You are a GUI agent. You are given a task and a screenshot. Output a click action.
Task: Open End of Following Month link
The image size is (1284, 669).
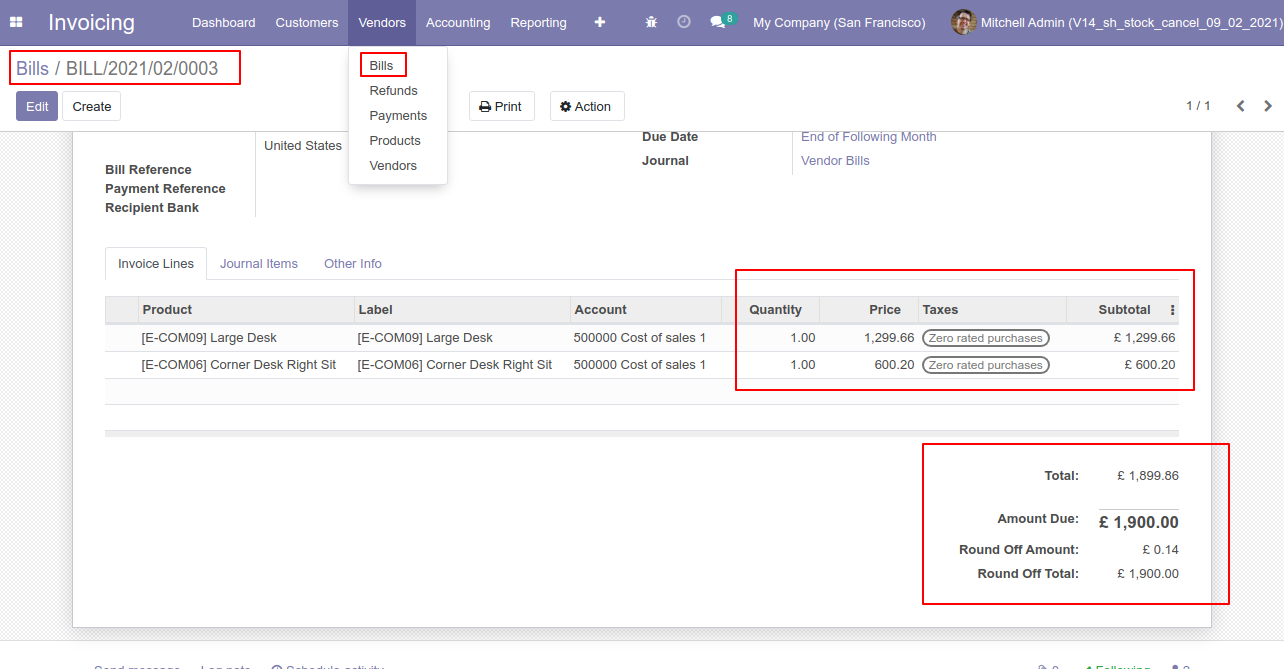pos(869,137)
